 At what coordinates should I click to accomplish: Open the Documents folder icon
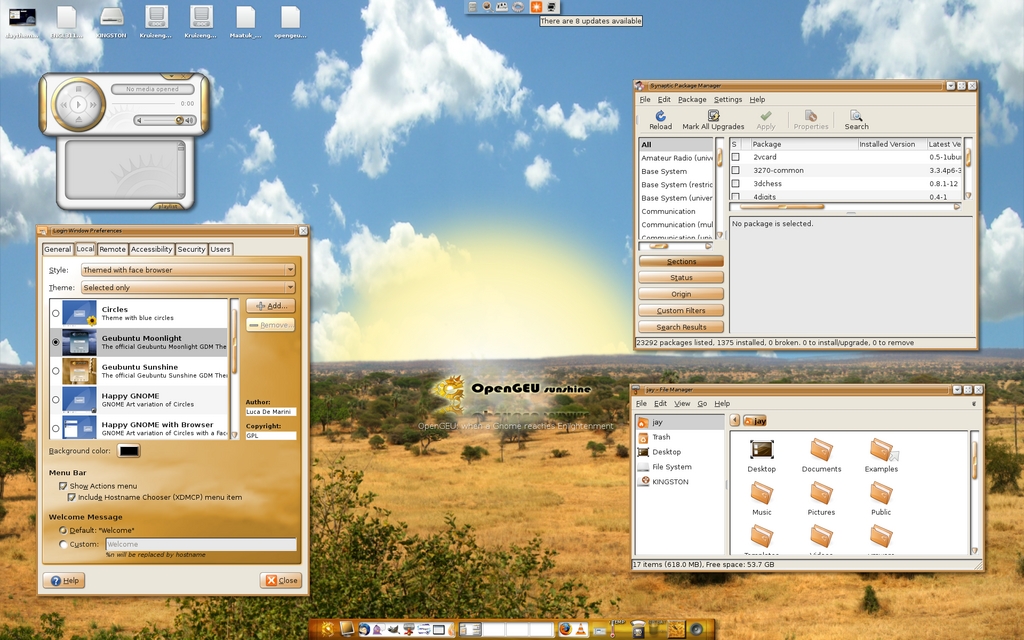[x=821, y=450]
